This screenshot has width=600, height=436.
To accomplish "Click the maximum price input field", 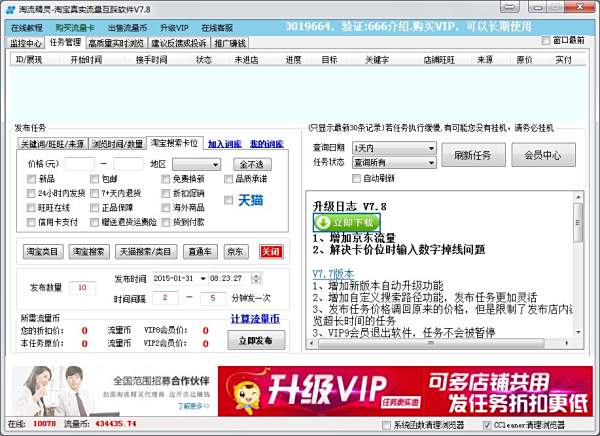I will pos(128,164).
